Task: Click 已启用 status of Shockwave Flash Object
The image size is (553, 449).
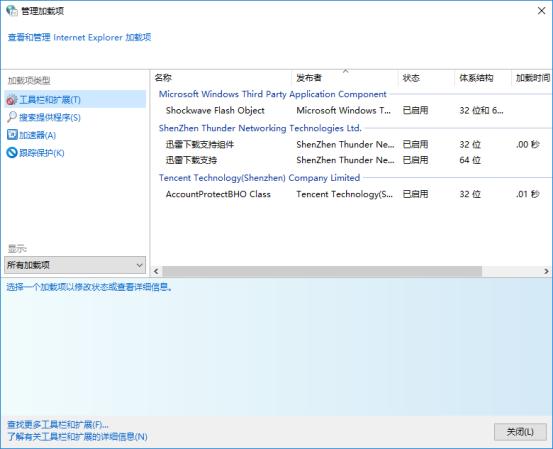Action: pyautogui.click(x=415, y=110)
